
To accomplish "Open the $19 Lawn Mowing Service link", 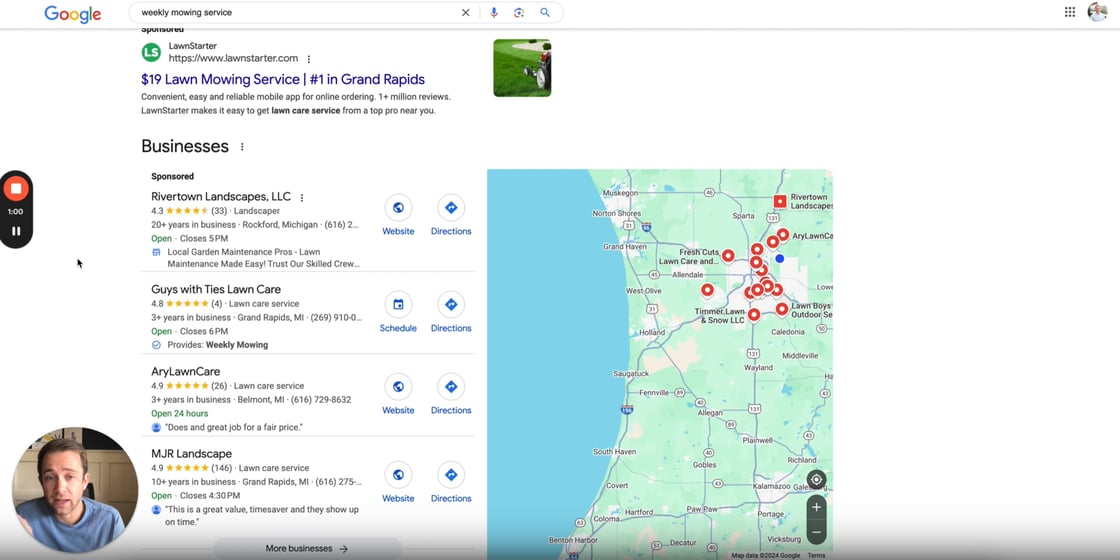I will click(283, 80).
